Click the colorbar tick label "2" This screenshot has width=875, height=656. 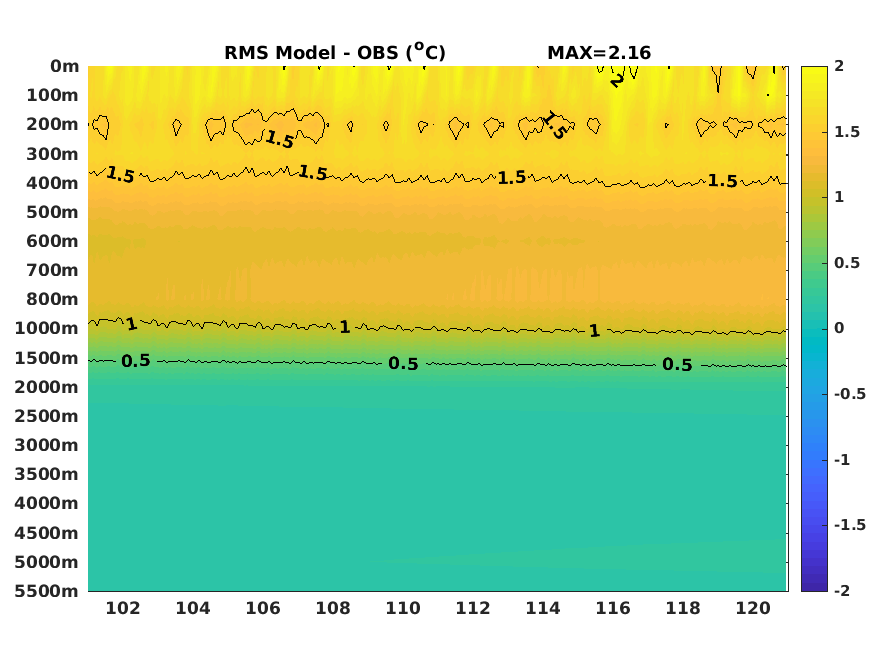839,66
